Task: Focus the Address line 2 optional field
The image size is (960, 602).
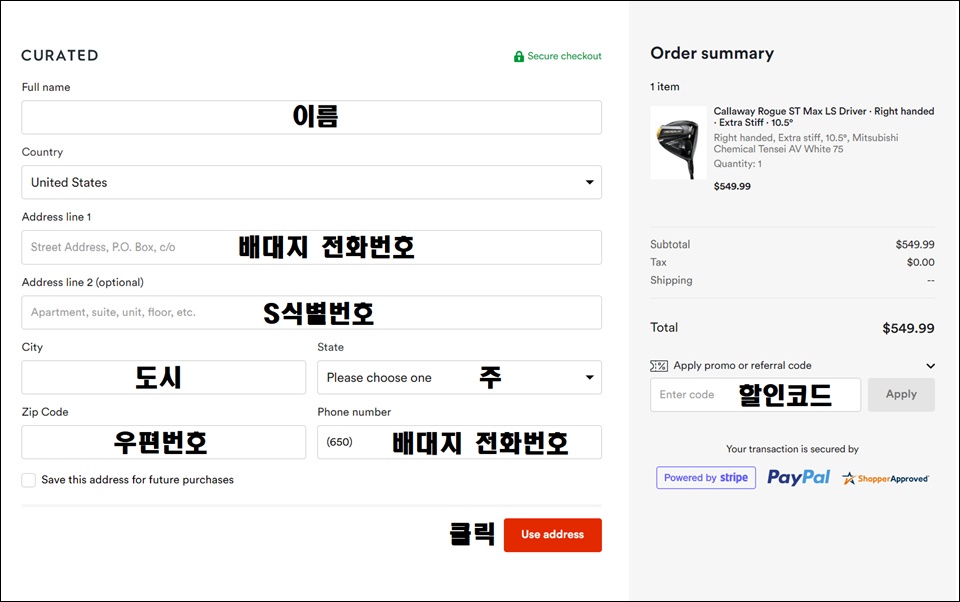Action: [312, 312]
